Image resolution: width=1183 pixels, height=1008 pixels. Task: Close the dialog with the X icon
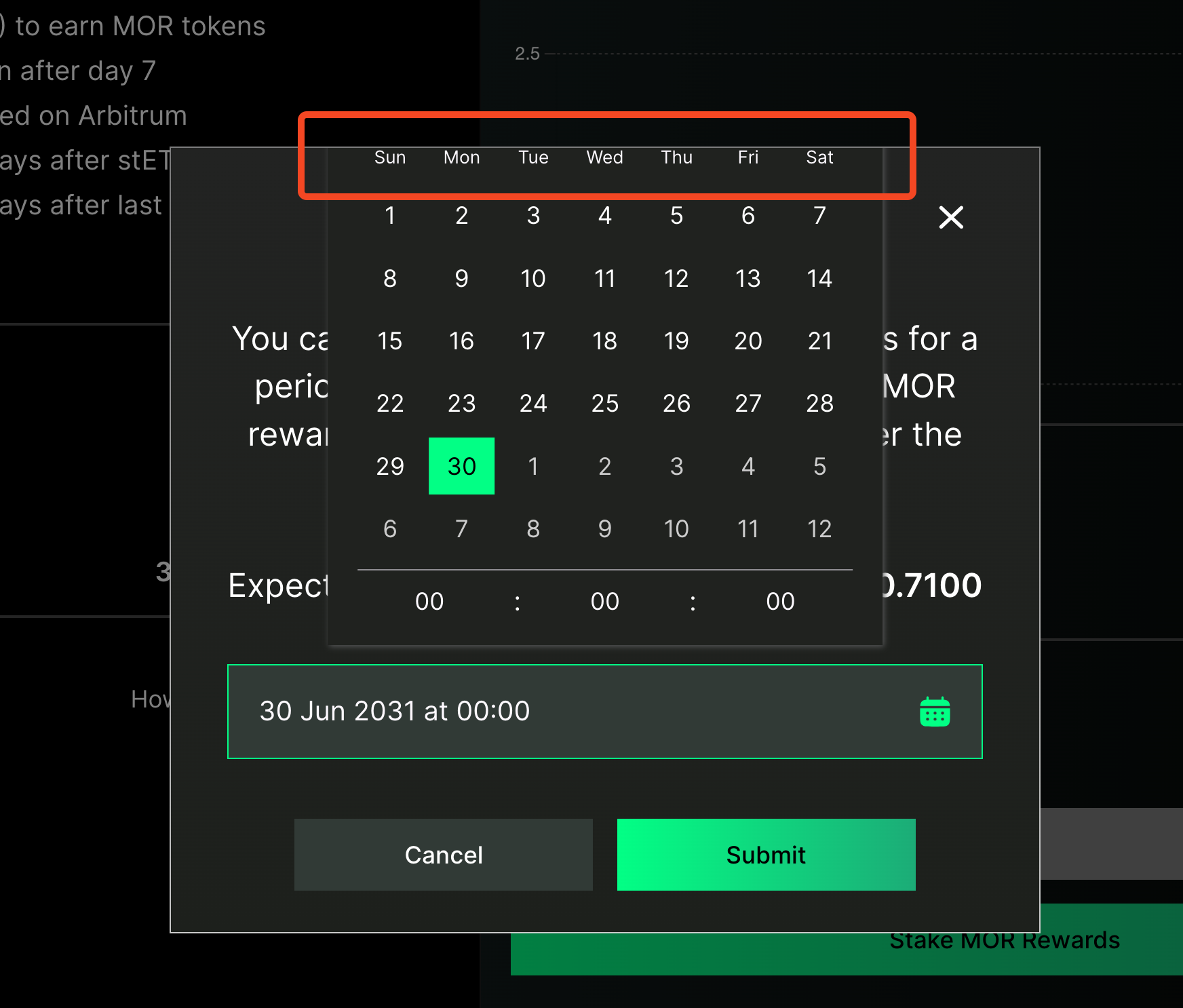pyautogui.click(x=950, y=217)
